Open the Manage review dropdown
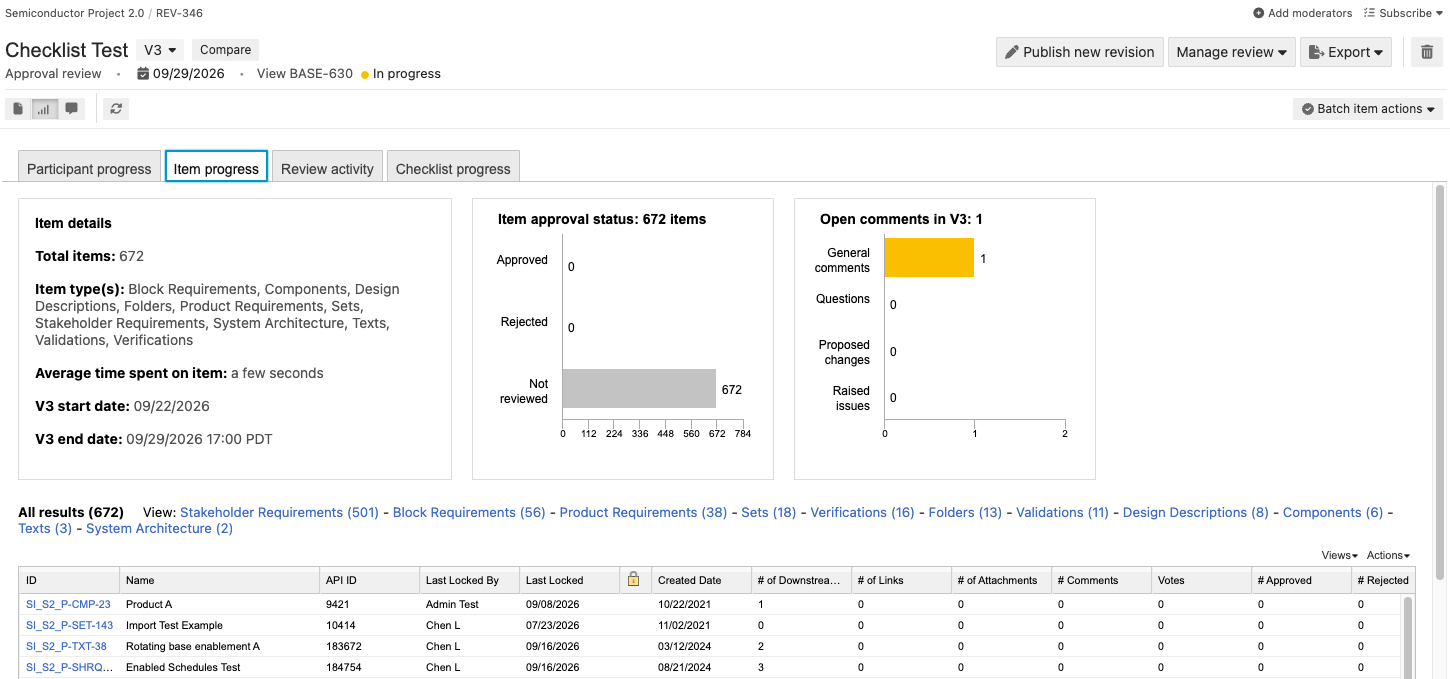Image resolution: width=1450 pixels, height=679 pixels. [1231, 52]
